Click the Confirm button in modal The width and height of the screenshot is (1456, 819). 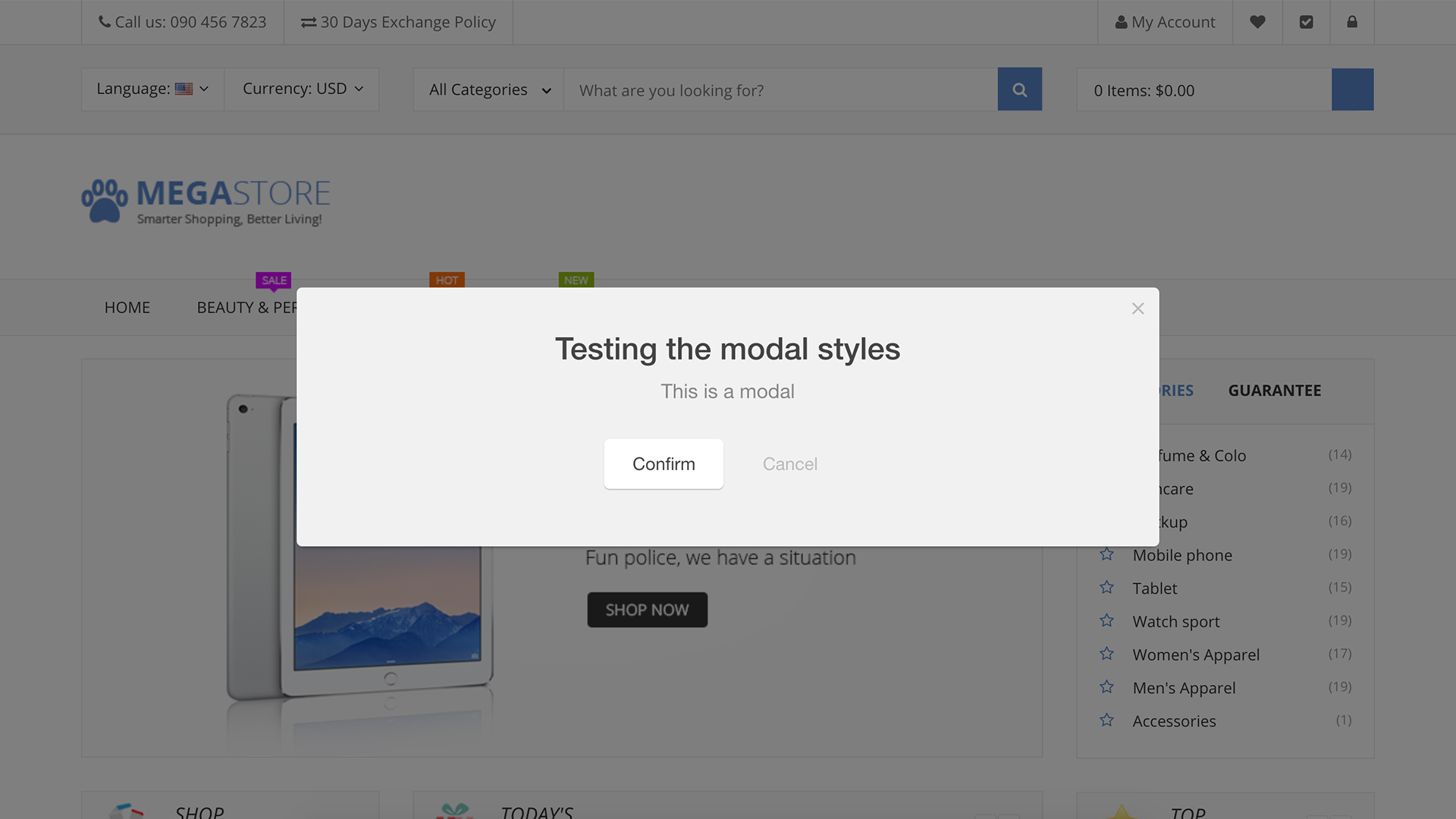pyautogui.click(x=663, y=463)
